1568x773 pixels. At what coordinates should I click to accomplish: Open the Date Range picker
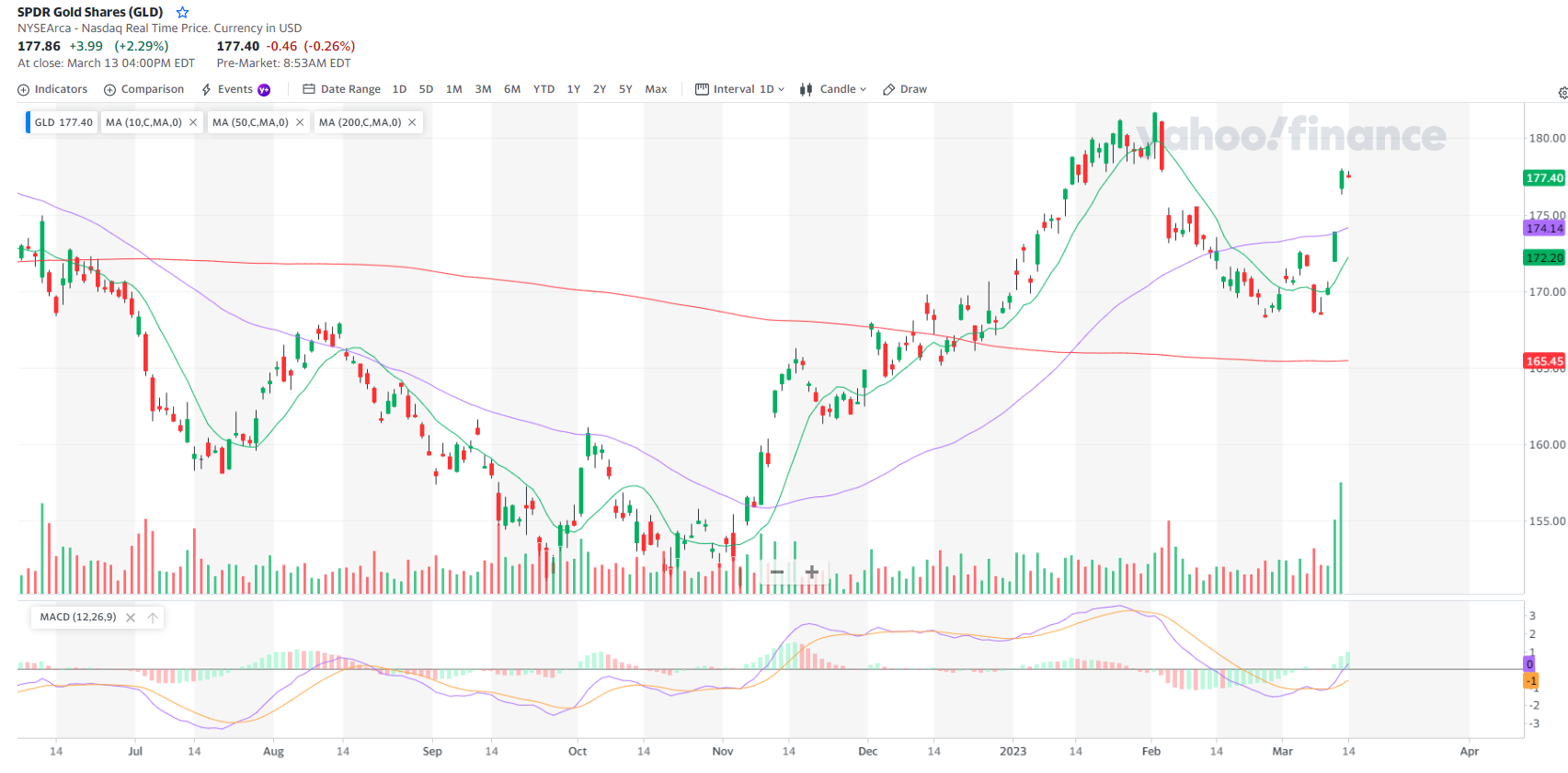pyautogui.click(x=342, y=89)
